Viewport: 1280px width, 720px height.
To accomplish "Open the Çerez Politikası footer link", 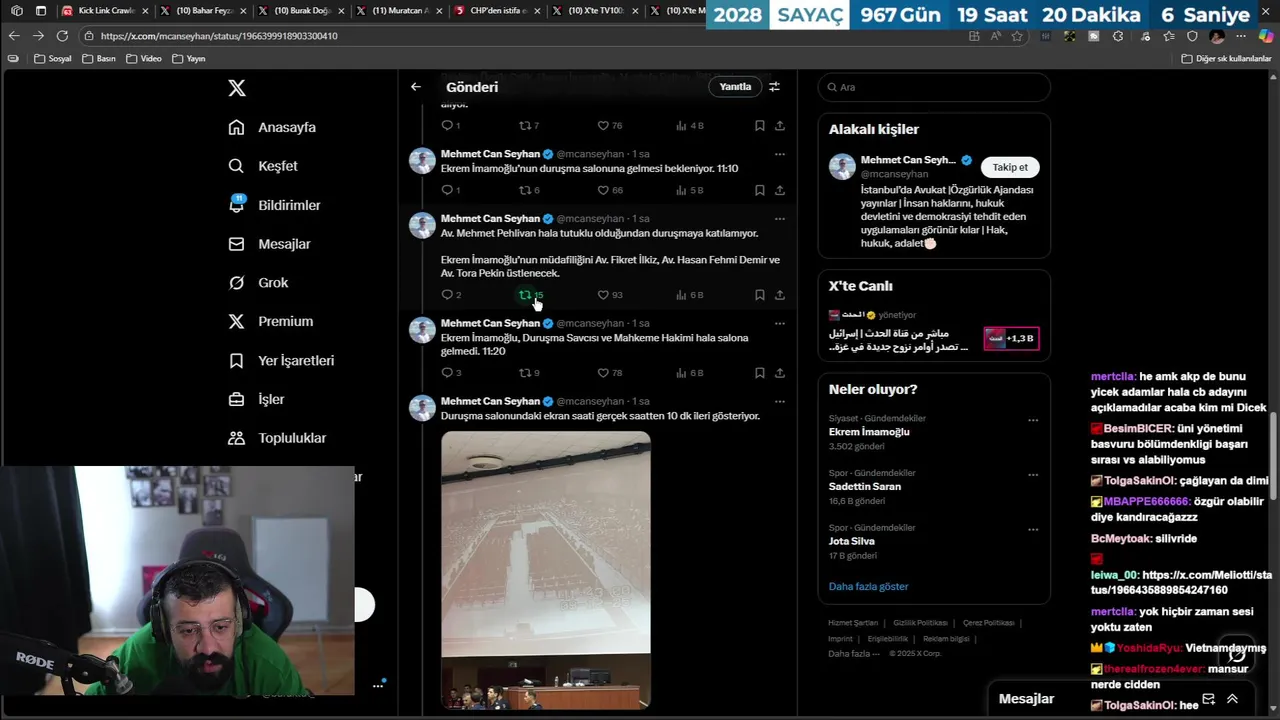I will [x=989, y=623].
